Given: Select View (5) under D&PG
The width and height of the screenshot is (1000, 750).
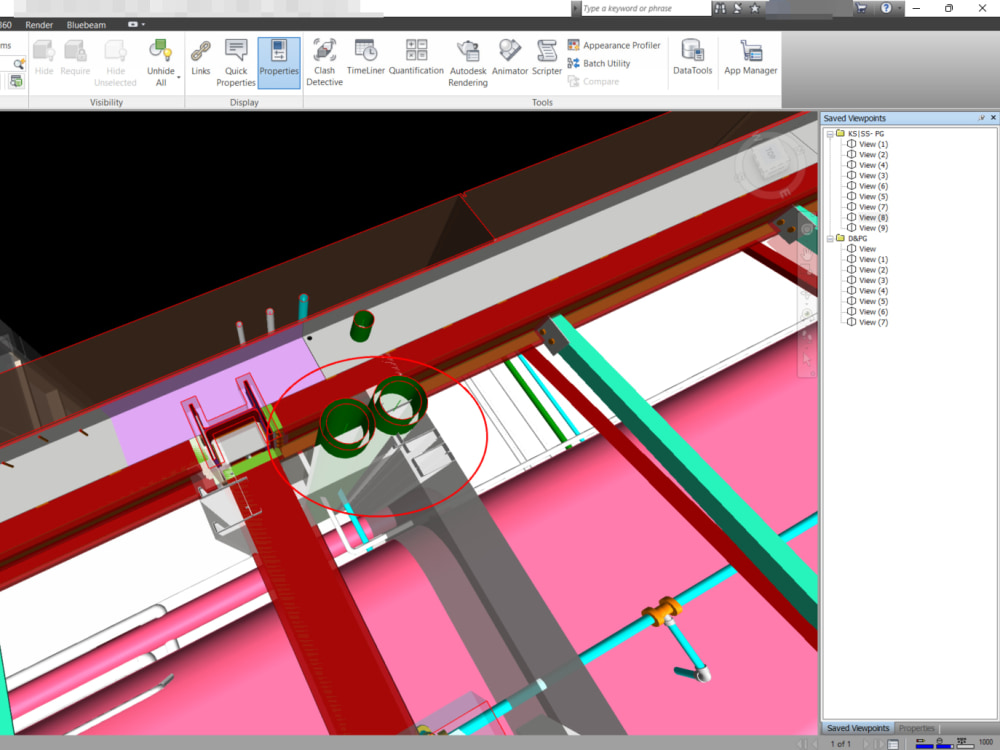Looking at the screenshot, I should coord(873,301).
